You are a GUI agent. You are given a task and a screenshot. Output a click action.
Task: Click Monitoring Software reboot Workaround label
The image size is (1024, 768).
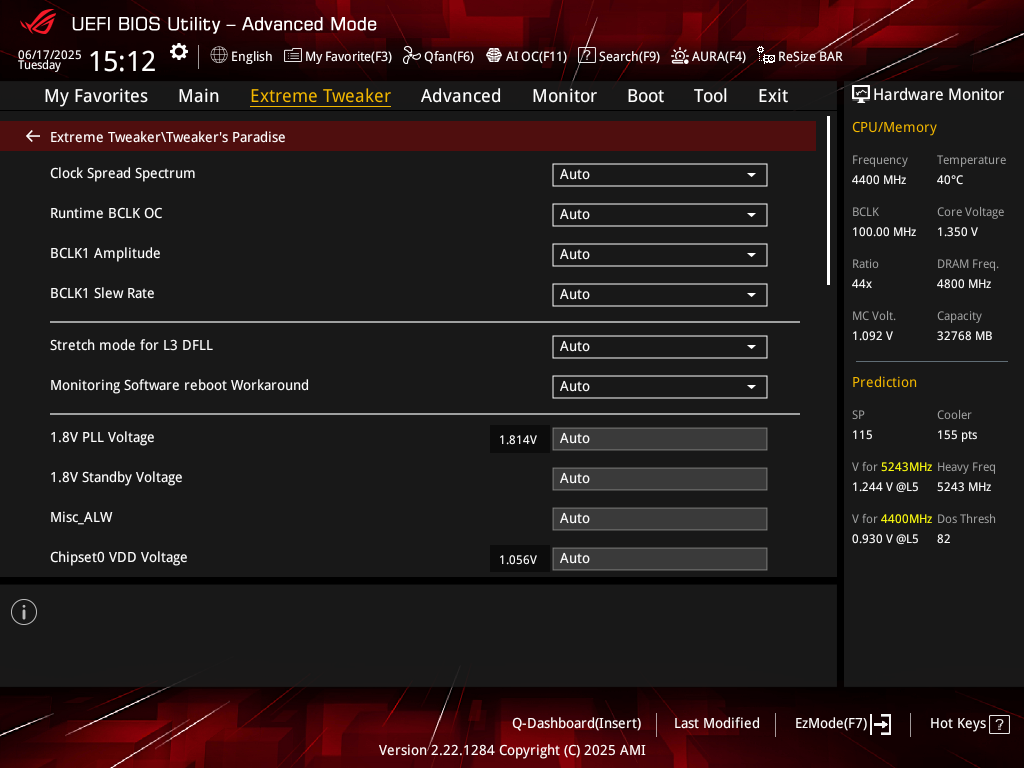pyautogui.click(x=179, y=385)
